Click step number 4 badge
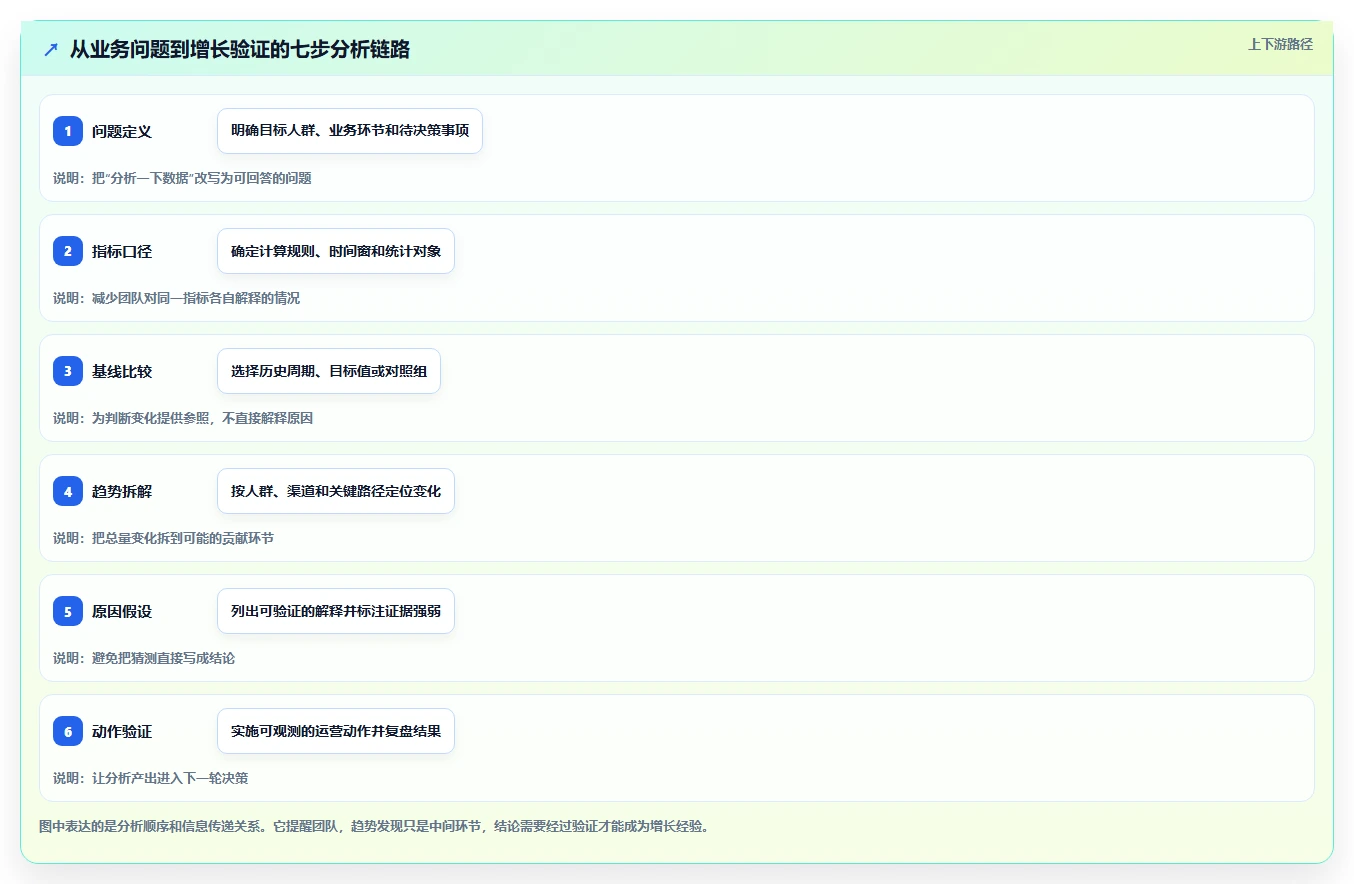Image resolution: width=1354 pixels, height=884 pixels. point(68,491)
